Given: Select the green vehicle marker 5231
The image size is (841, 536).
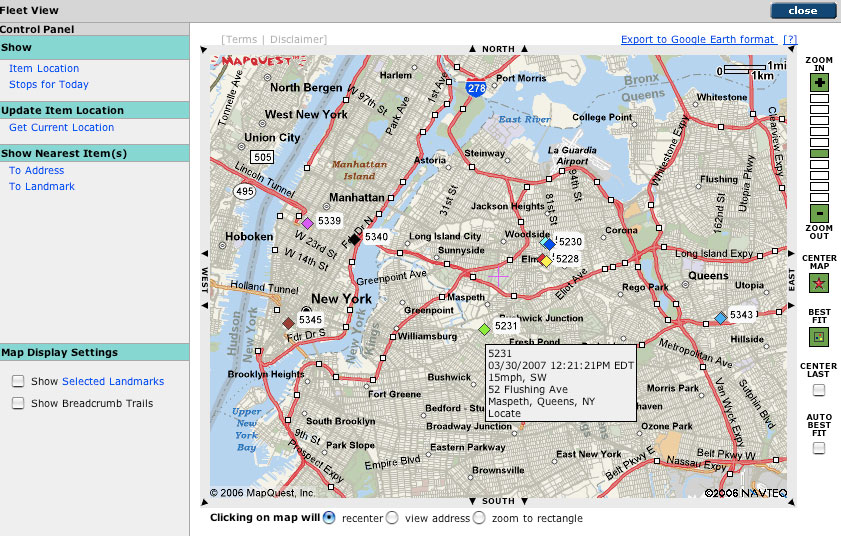Looking at the screenshot, I should pos(484,329).
